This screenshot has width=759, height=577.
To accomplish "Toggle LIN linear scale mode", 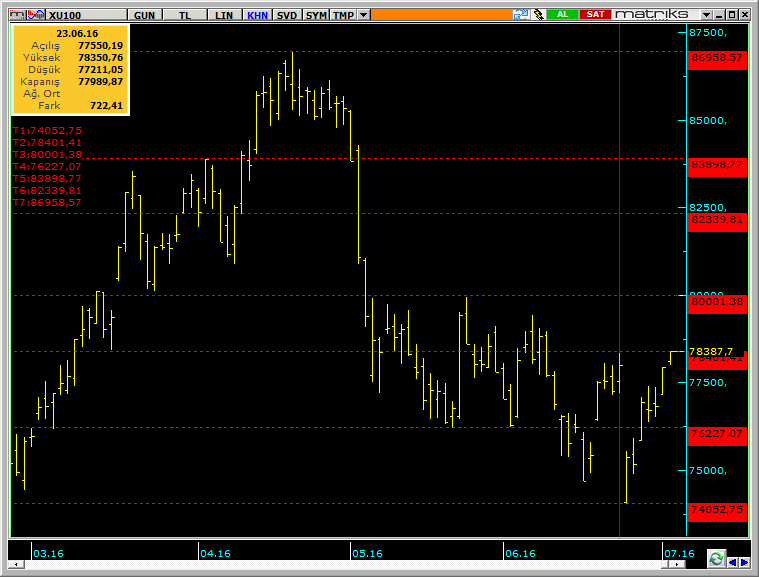I will pyautogui.click(x=224, y=15).
